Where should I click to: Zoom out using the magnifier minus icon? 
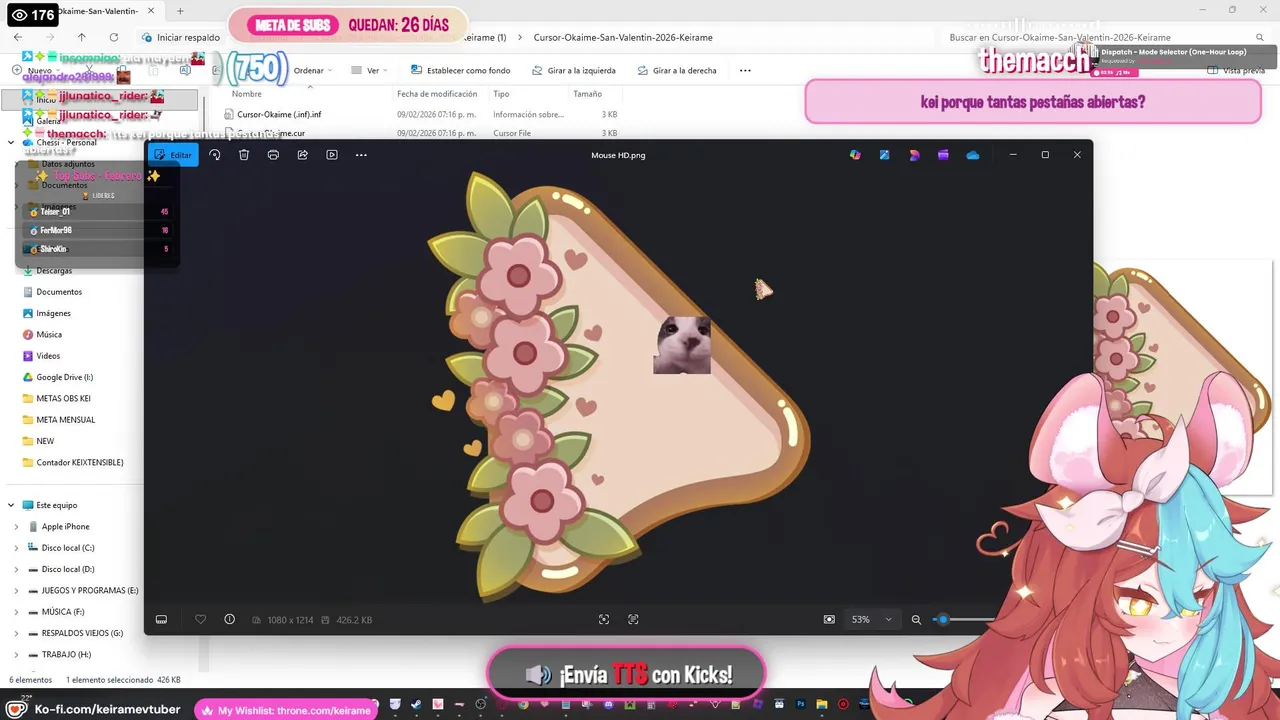pos(916,620)
